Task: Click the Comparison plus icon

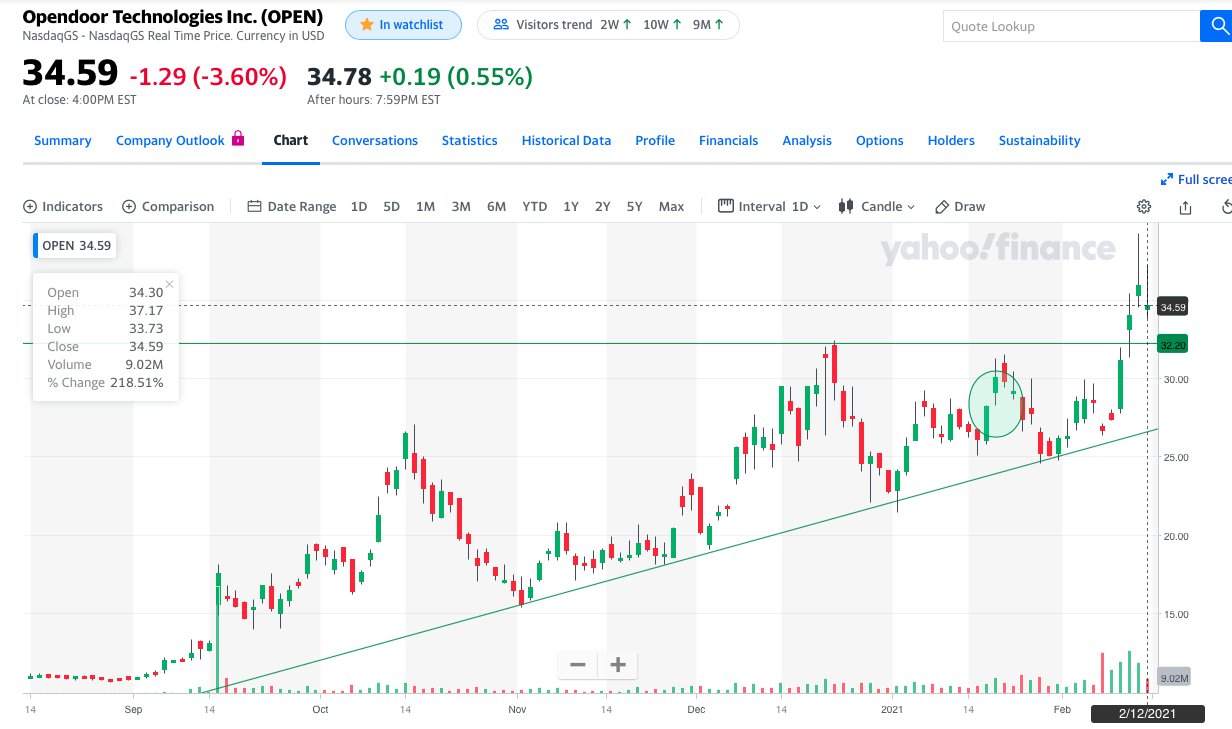Action: pos(129,207)
